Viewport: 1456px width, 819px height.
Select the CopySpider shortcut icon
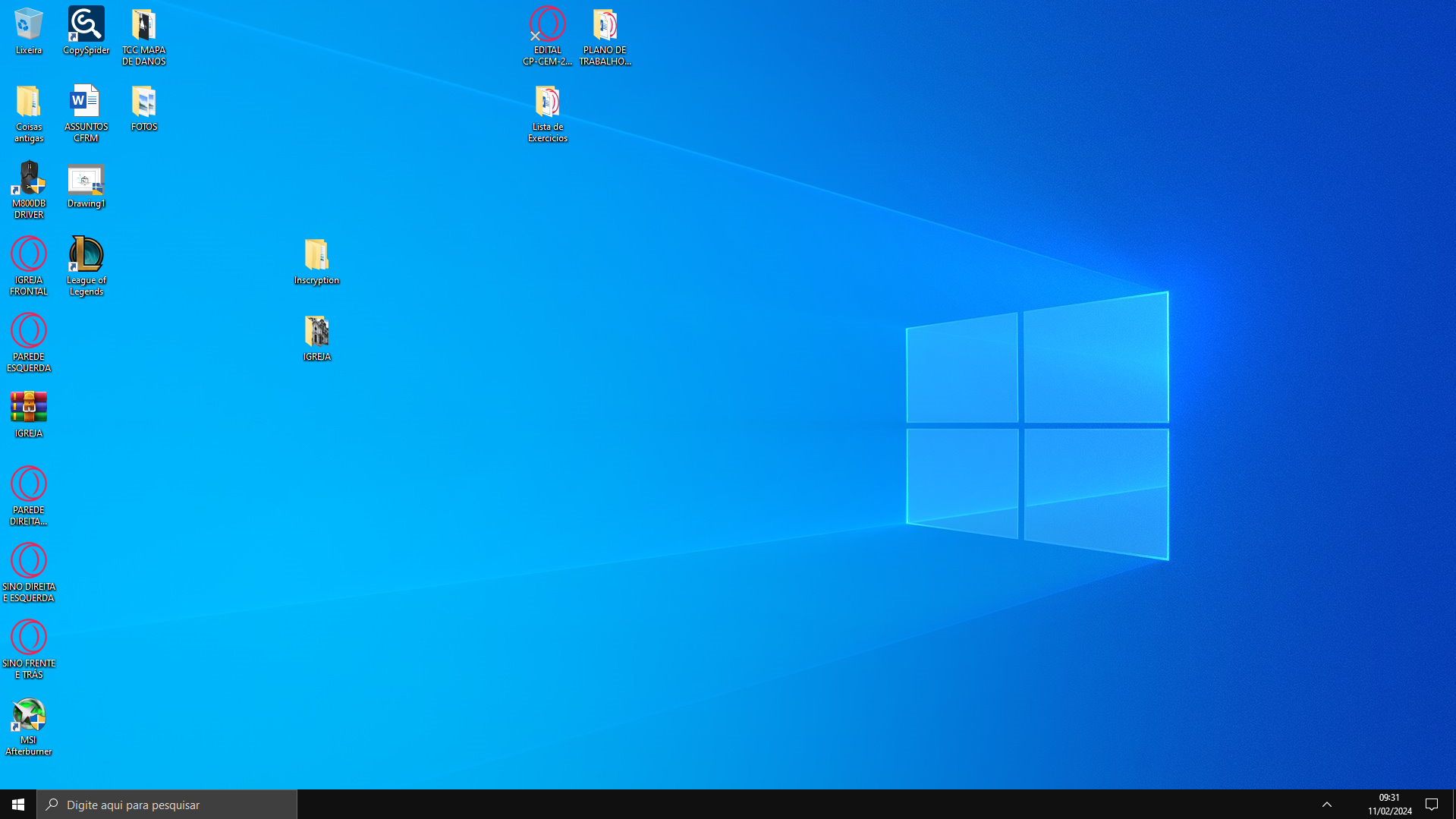tap(86, 31)
